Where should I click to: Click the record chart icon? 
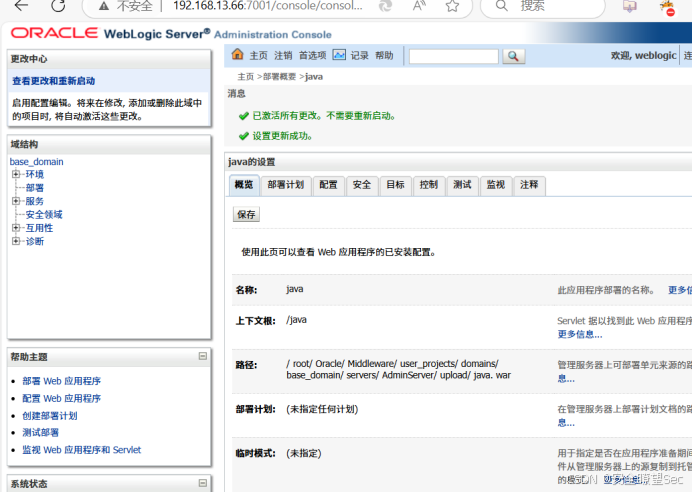point(339,55)
